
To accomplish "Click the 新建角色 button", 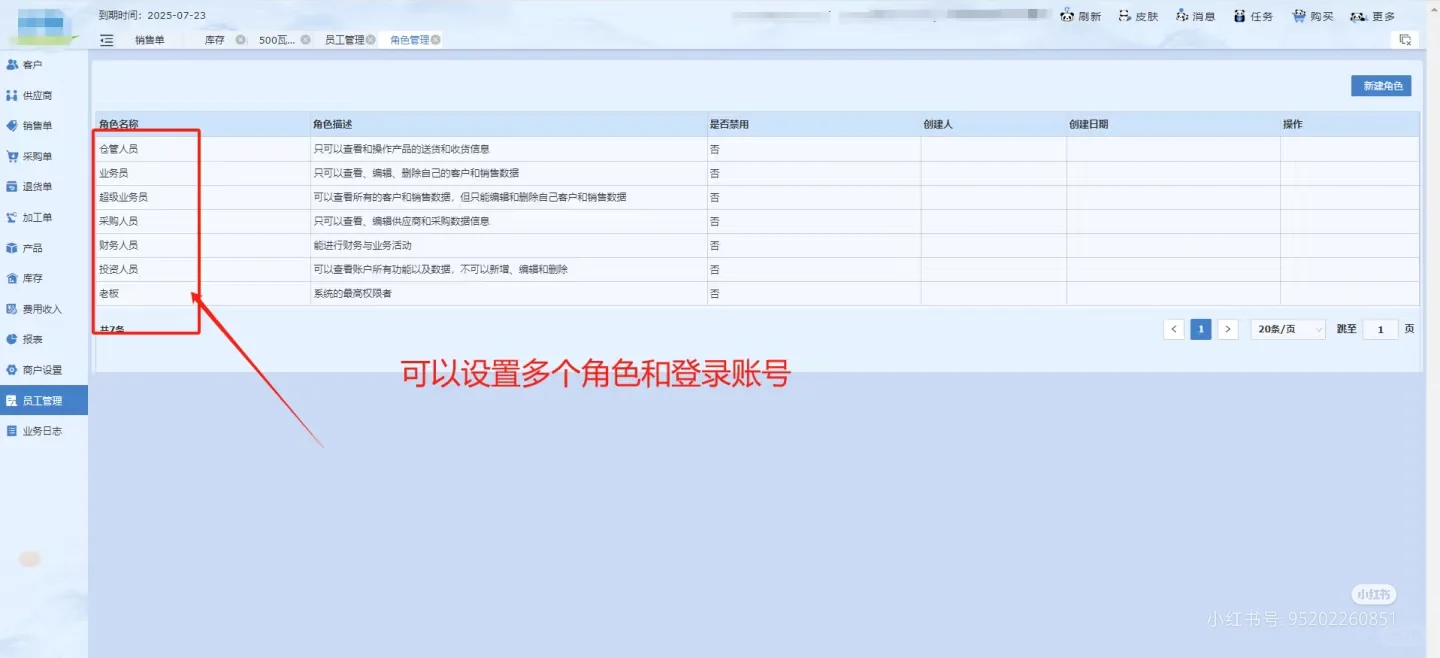I will (x=1381, y=86).
